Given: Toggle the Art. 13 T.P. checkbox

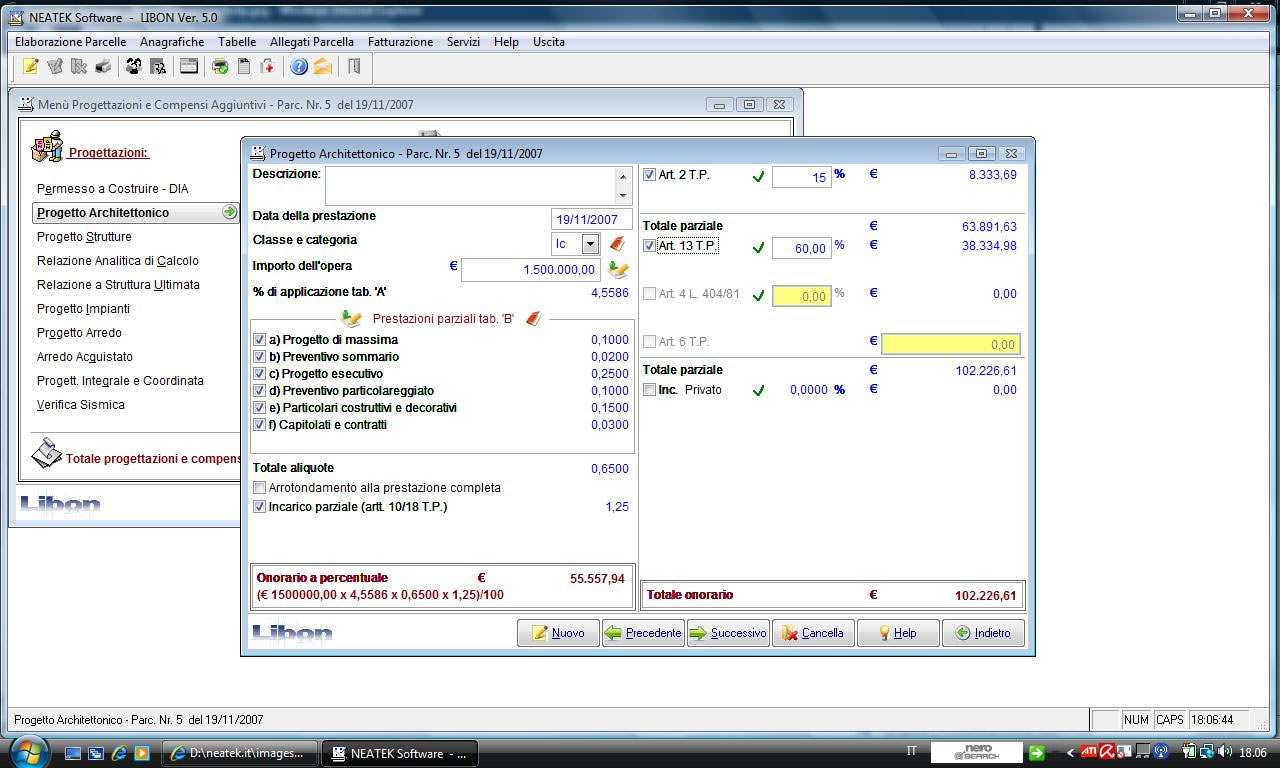Looking at the screenshot, I should (x=650, y=246).
